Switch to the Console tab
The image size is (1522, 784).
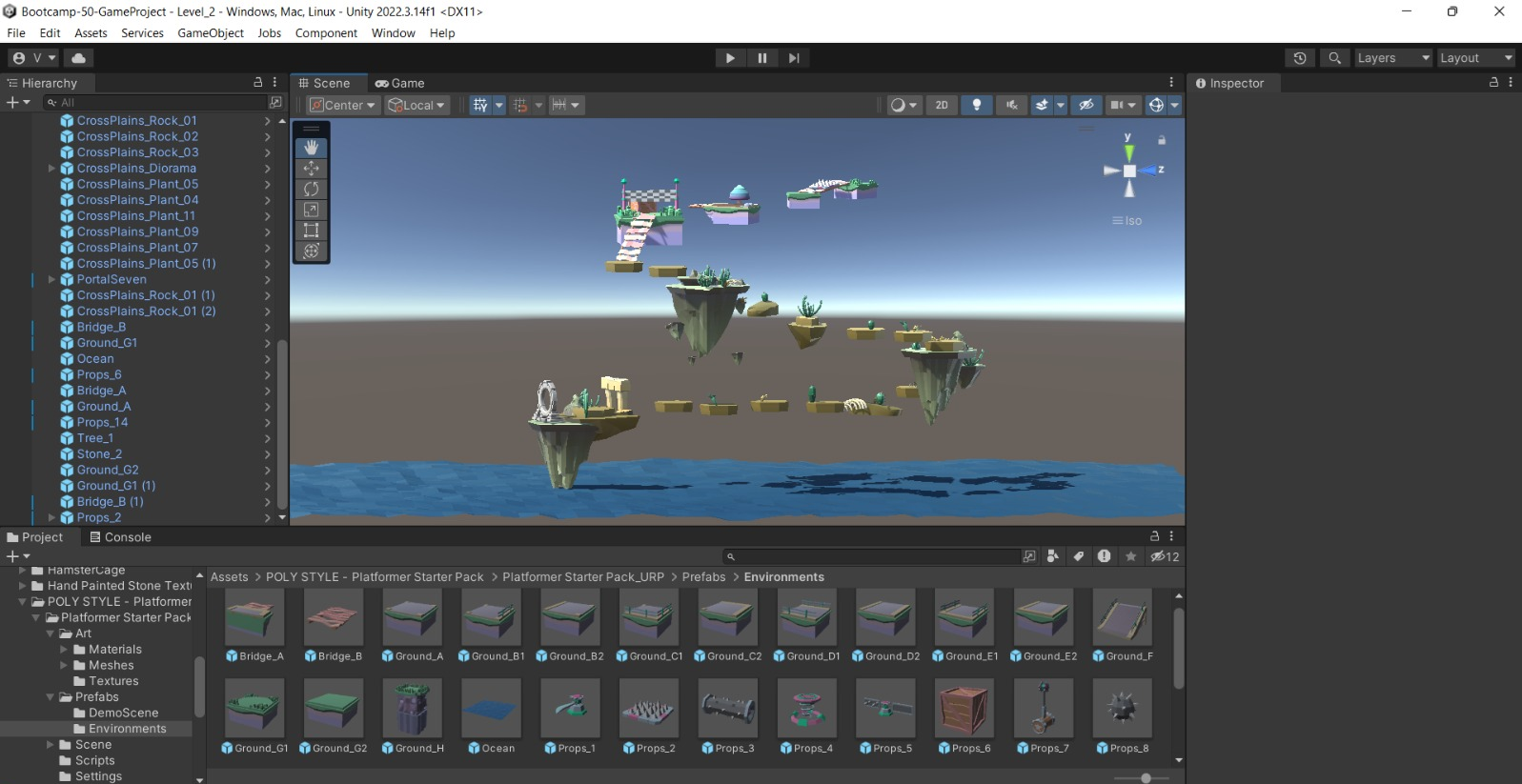click(120, 537)
